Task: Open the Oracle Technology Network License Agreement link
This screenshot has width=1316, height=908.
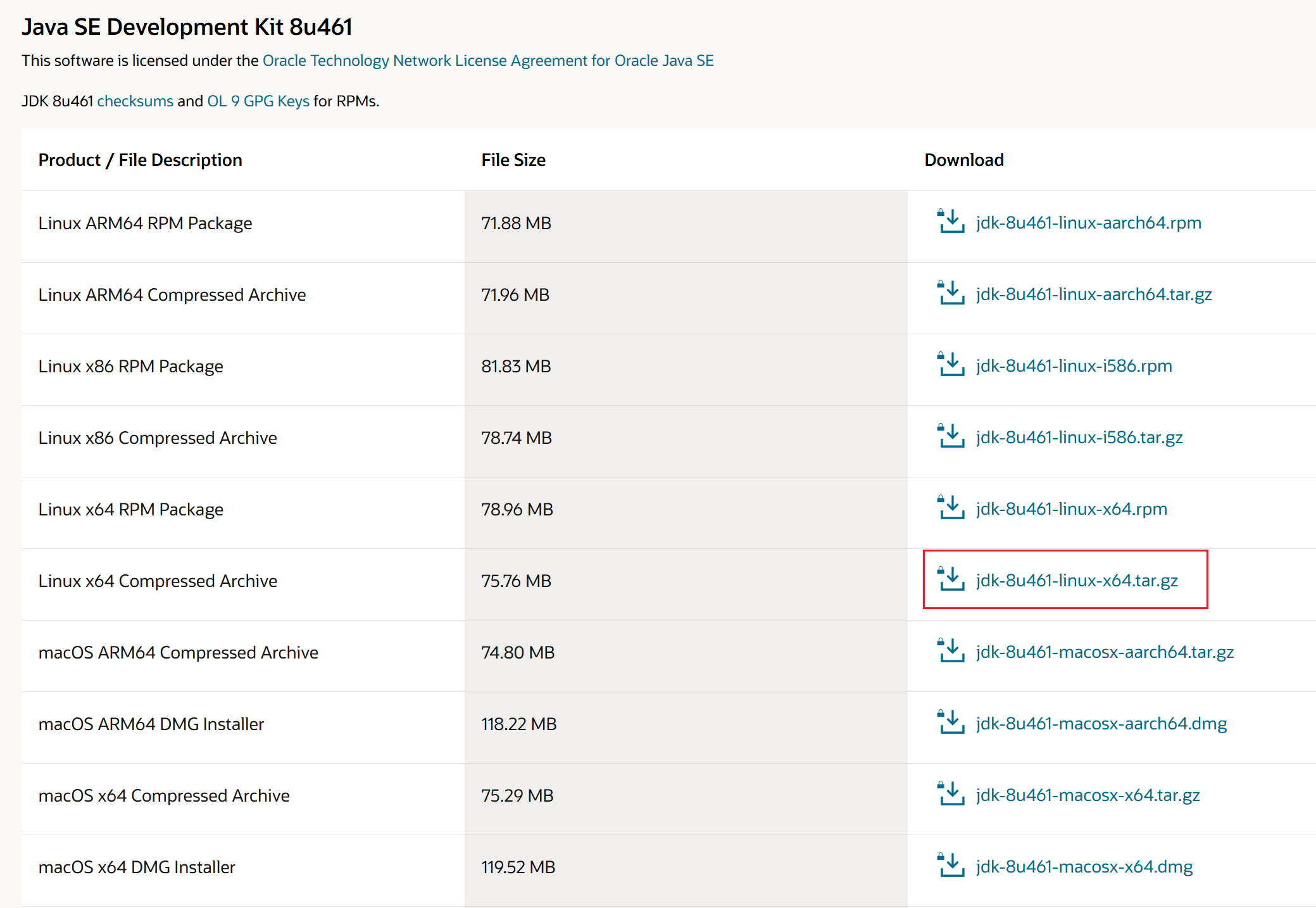Action: (487, 61)
